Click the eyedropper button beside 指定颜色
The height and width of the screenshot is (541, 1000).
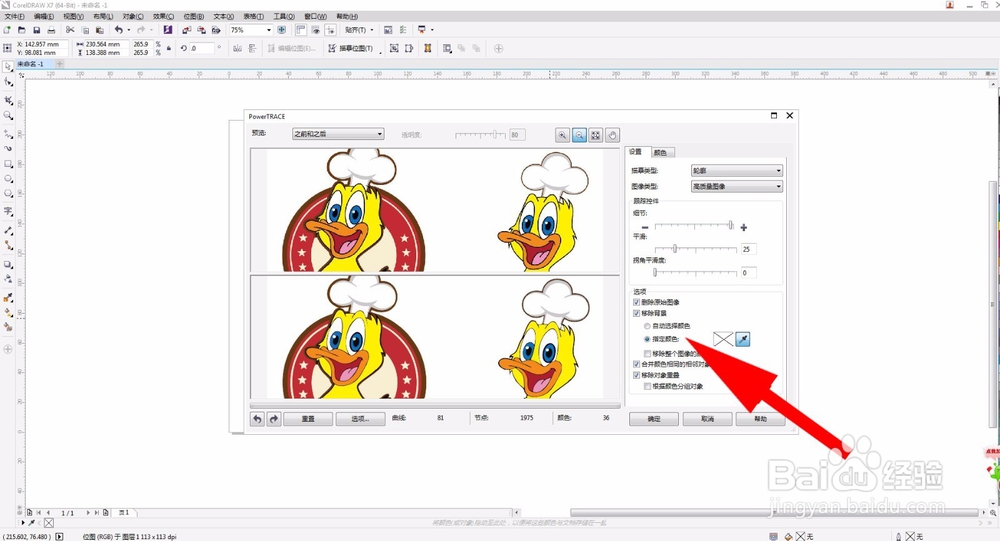742,339
